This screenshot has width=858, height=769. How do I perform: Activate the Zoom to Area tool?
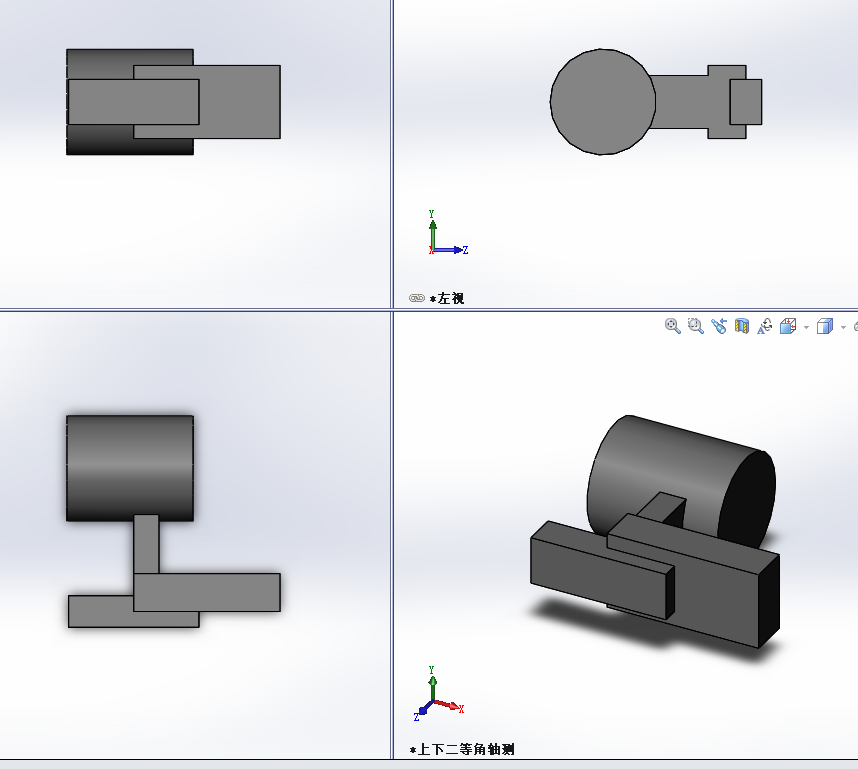(x=695, y=326)
